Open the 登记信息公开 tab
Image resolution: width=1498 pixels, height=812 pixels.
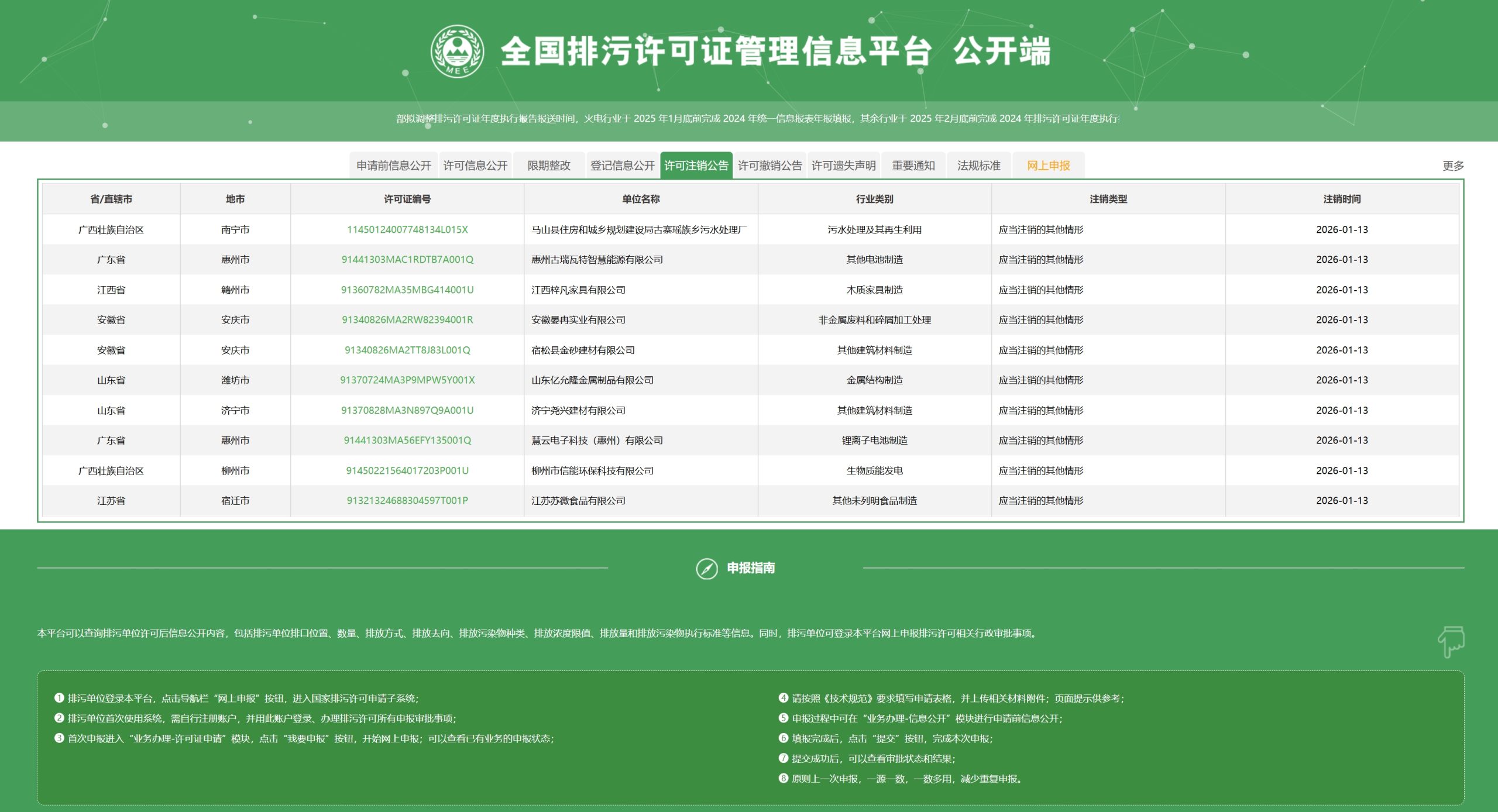[621, 166]
